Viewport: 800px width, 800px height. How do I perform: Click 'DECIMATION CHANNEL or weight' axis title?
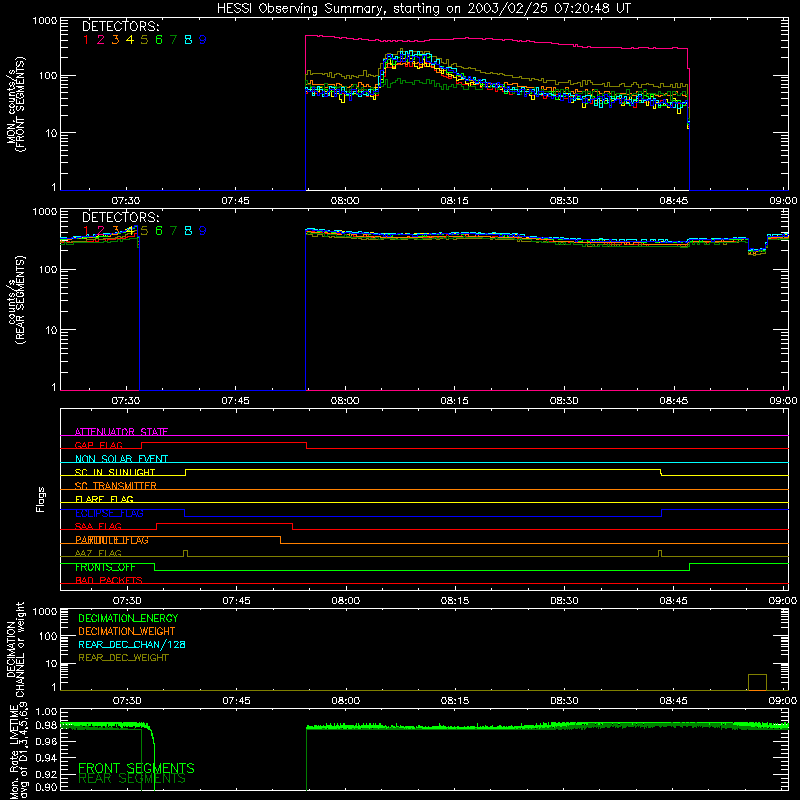point(15,649)
